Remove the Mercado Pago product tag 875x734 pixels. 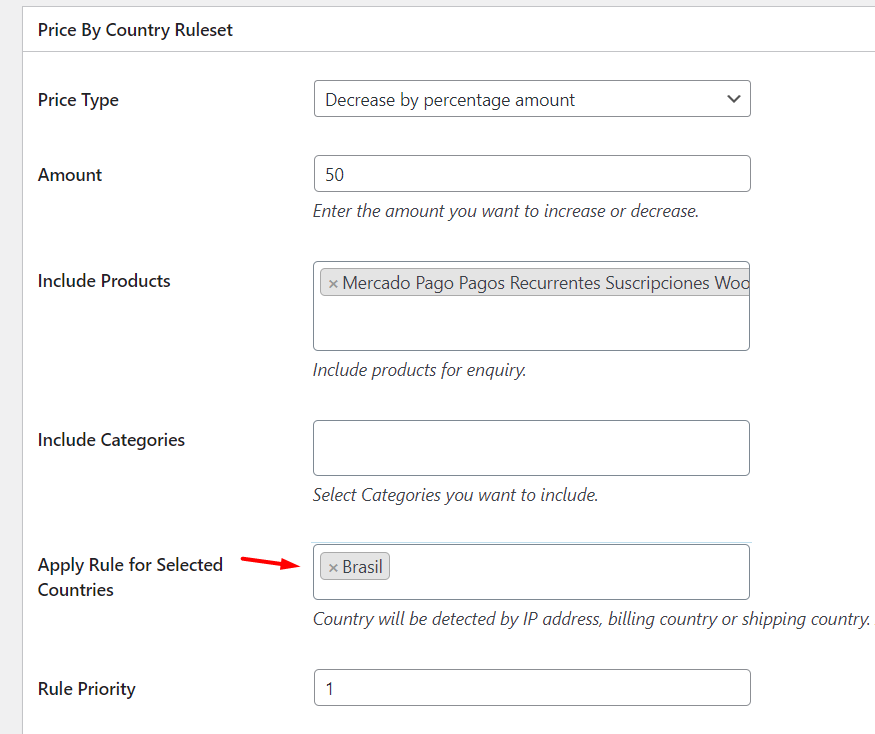pos(333,284)
